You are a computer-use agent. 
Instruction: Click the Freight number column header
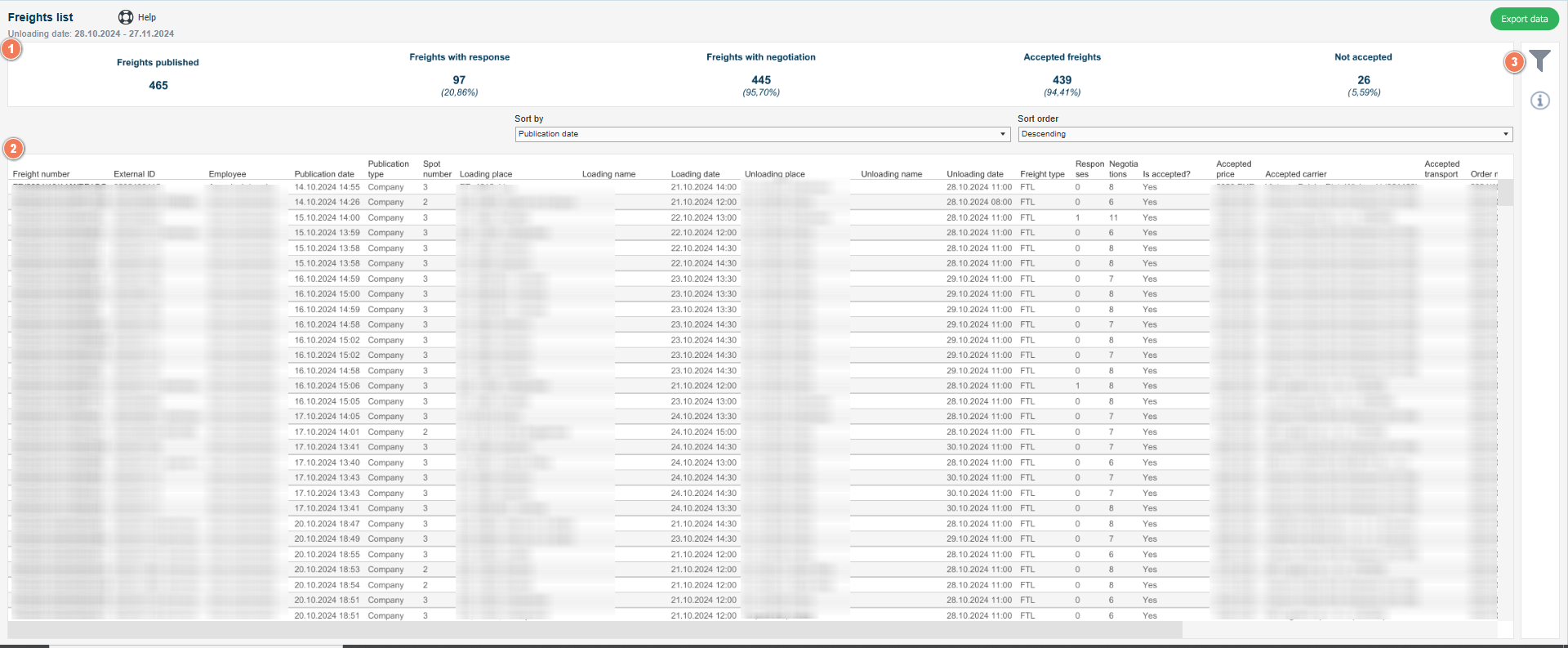pyautogui.click(x=41, y=174)
